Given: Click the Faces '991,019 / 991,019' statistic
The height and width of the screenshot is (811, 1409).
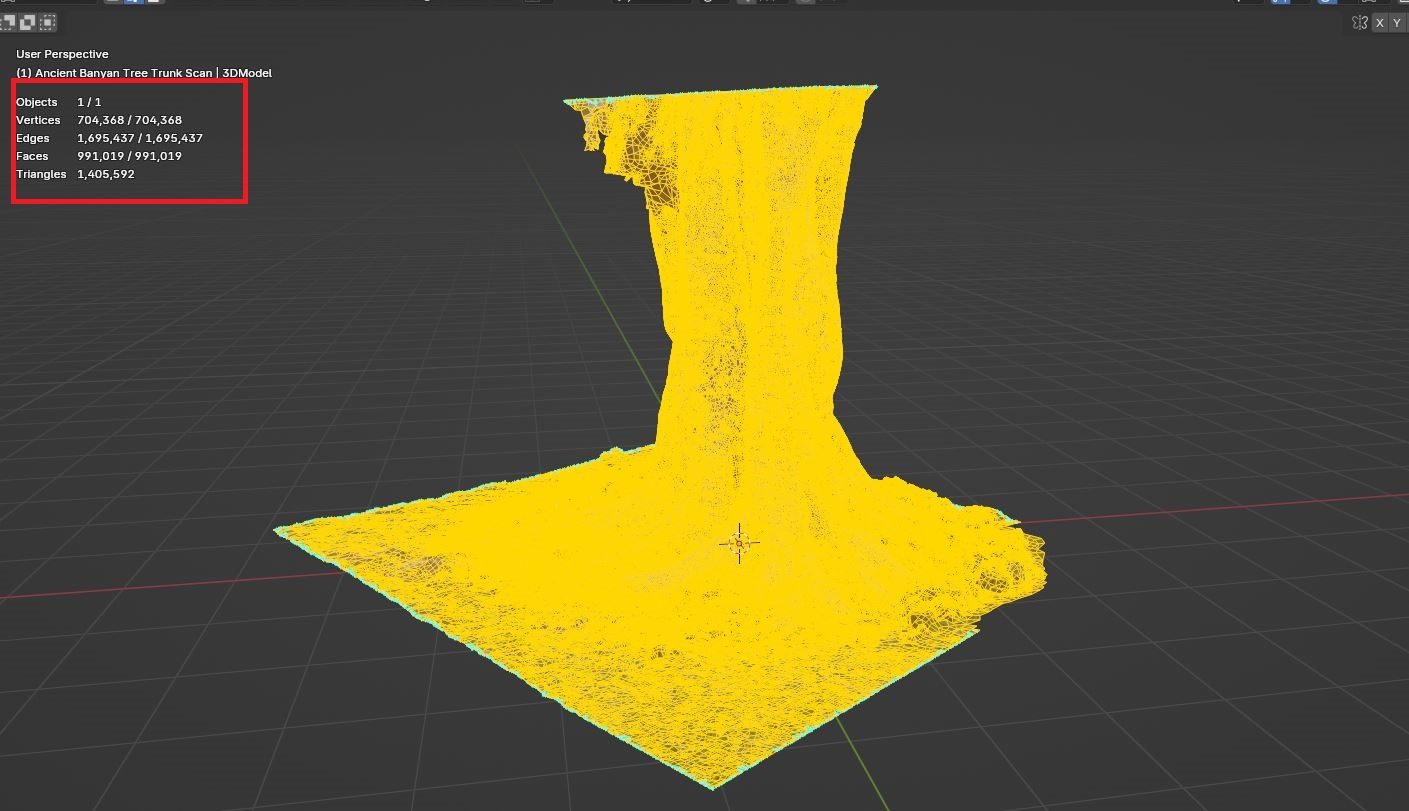Looking at the screenshot, I should coord(129,156).
